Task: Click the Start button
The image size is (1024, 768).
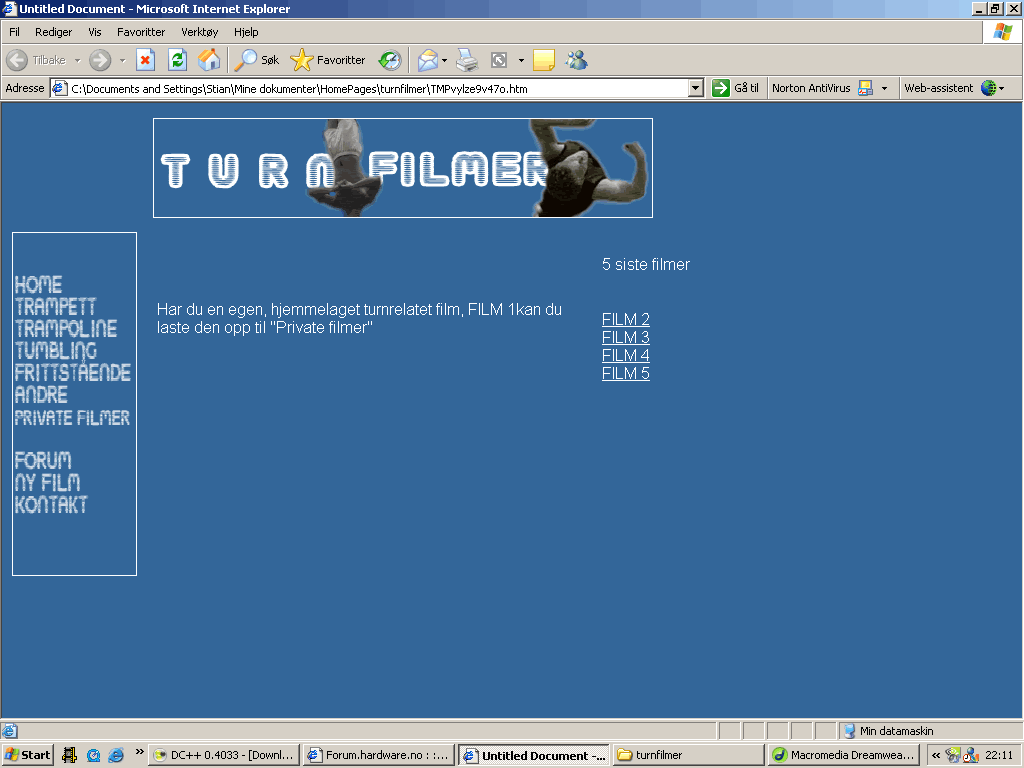Action: tap(27, 755)
